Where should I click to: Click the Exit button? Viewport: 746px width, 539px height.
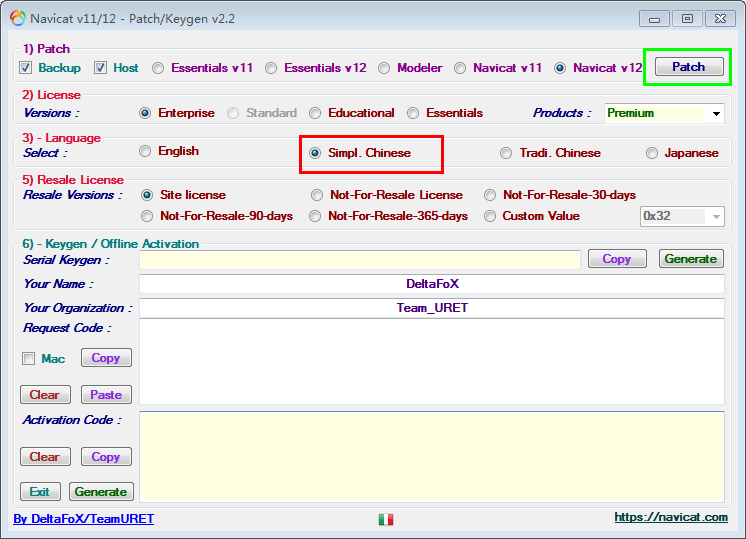tap(40, 491)
